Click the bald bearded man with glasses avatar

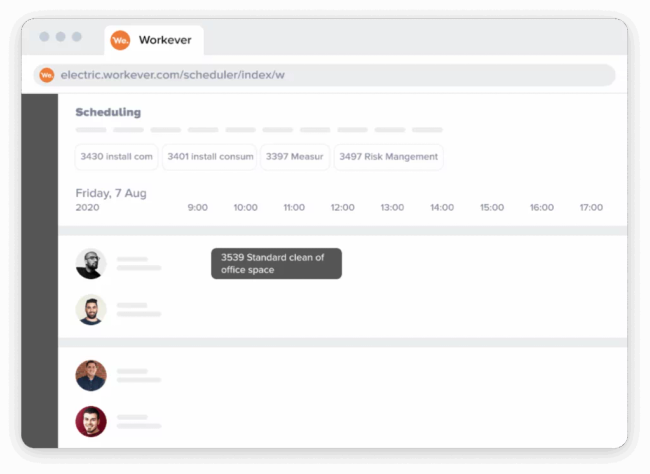pyautogui.click(x=91, y=264)
